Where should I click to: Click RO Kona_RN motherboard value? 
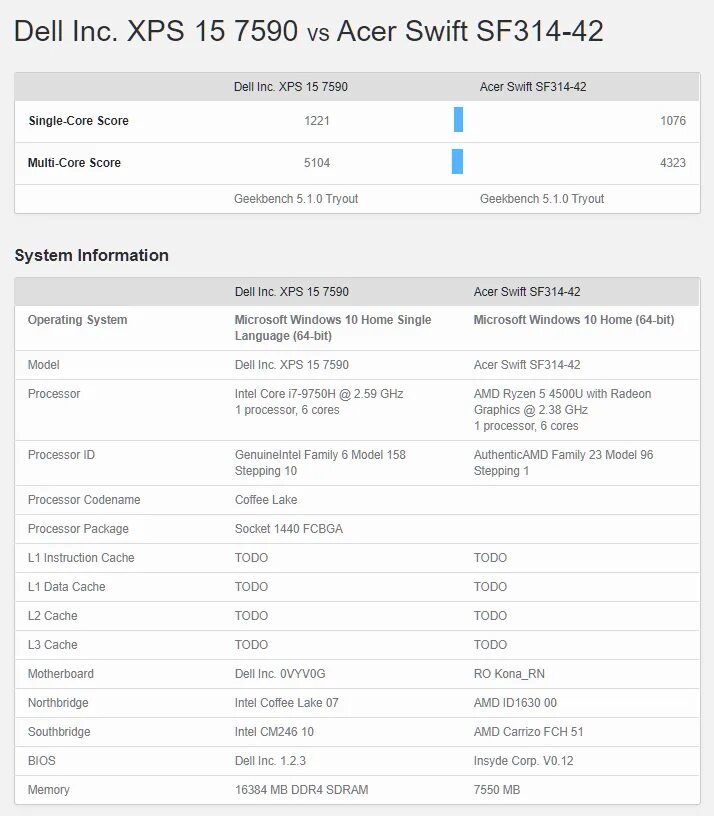coord(509,674)
